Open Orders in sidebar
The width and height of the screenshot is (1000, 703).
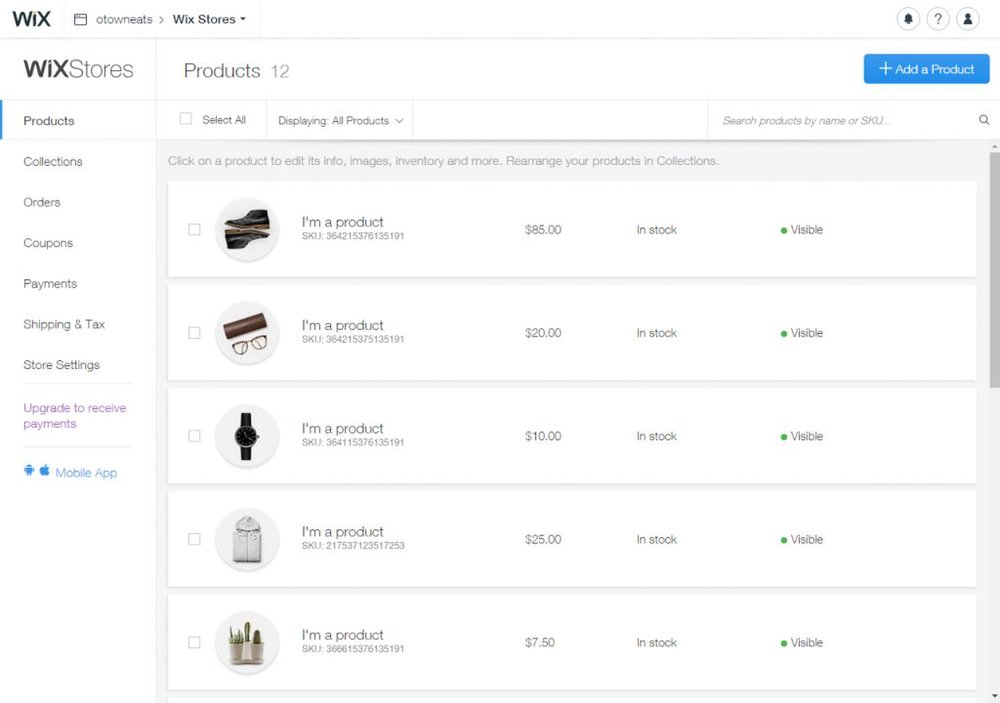[42, 202]
